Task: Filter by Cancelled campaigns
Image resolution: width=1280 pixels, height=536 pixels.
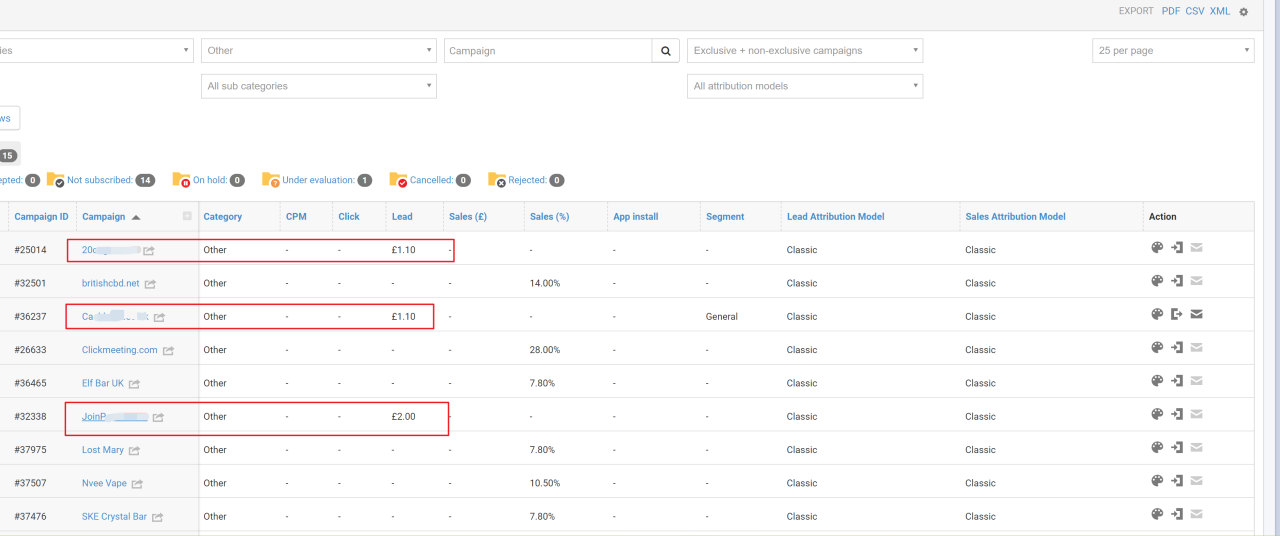Action: (431, 181)
